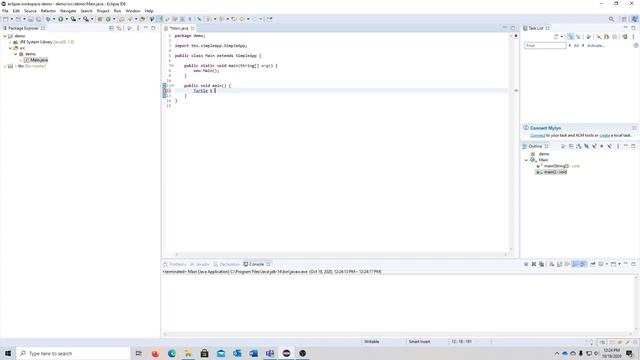Open File Explorer from the taskbar
This screenshot has width=640, height=360.
pos(188,353)
